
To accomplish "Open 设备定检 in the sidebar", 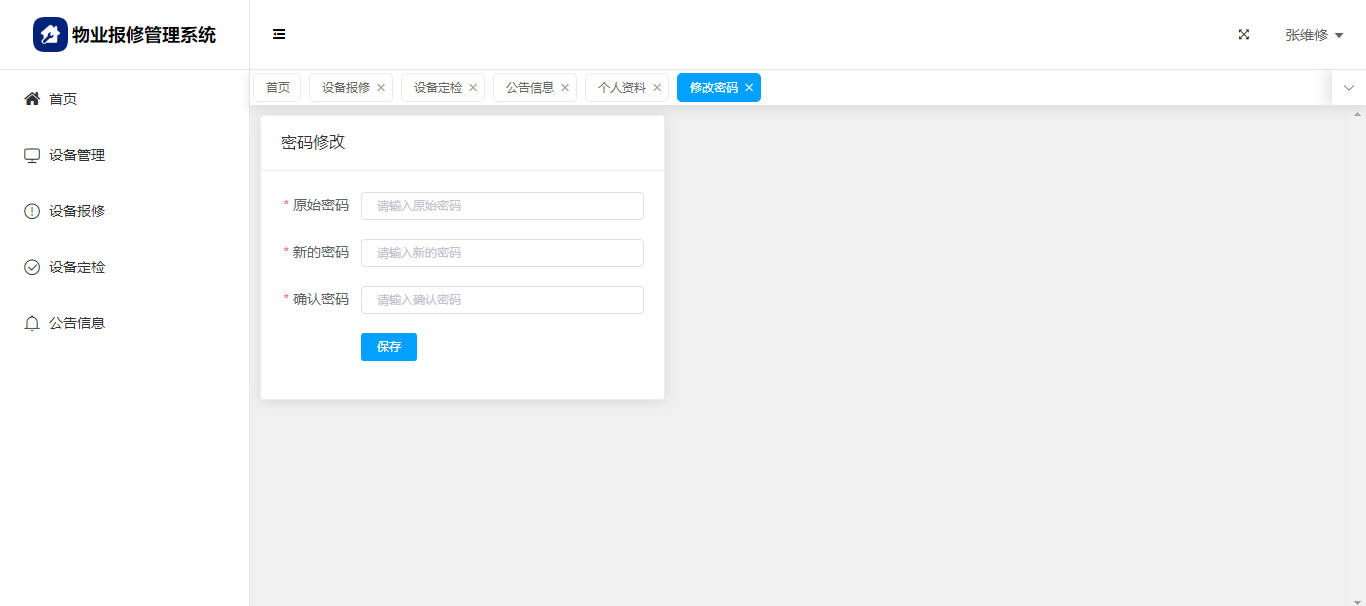I will click(125, 267).
